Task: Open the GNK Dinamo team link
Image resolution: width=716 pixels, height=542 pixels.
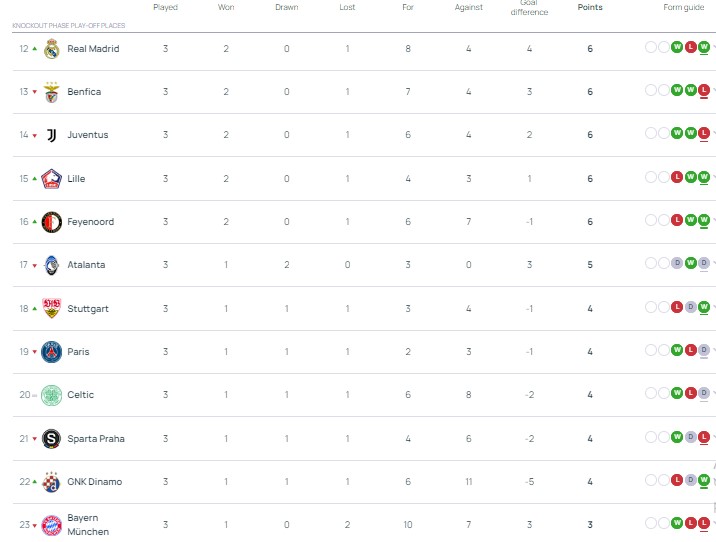Action: click(94, 482)
